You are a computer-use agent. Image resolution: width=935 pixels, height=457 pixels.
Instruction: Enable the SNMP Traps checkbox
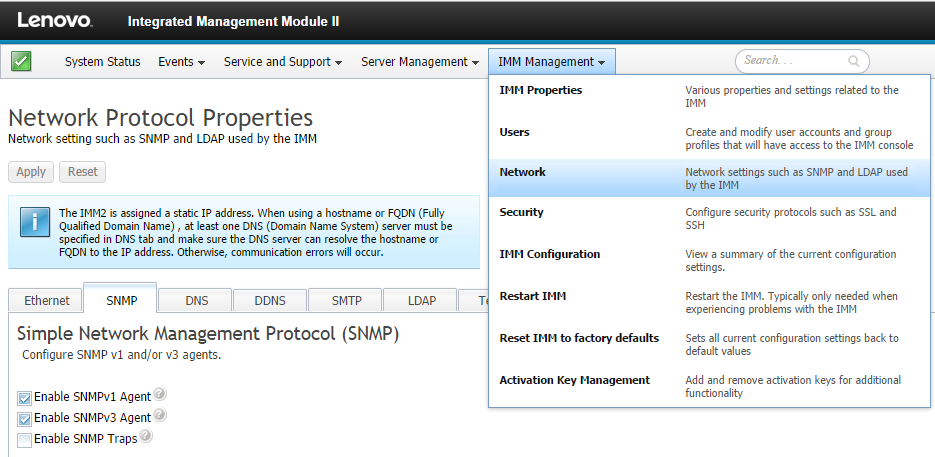(25, 439)
